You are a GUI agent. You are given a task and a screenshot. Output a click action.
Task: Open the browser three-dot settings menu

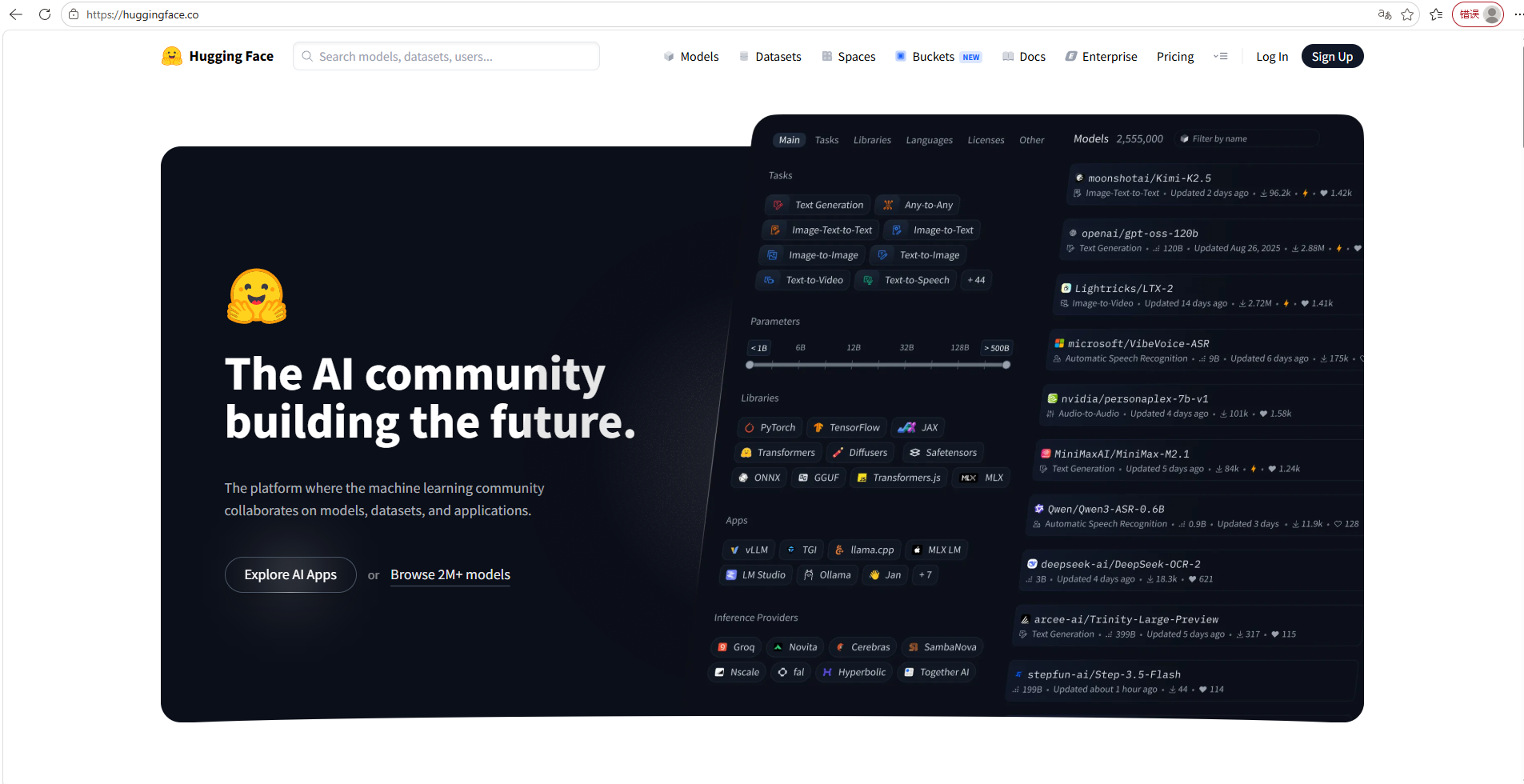point(1518,14)
